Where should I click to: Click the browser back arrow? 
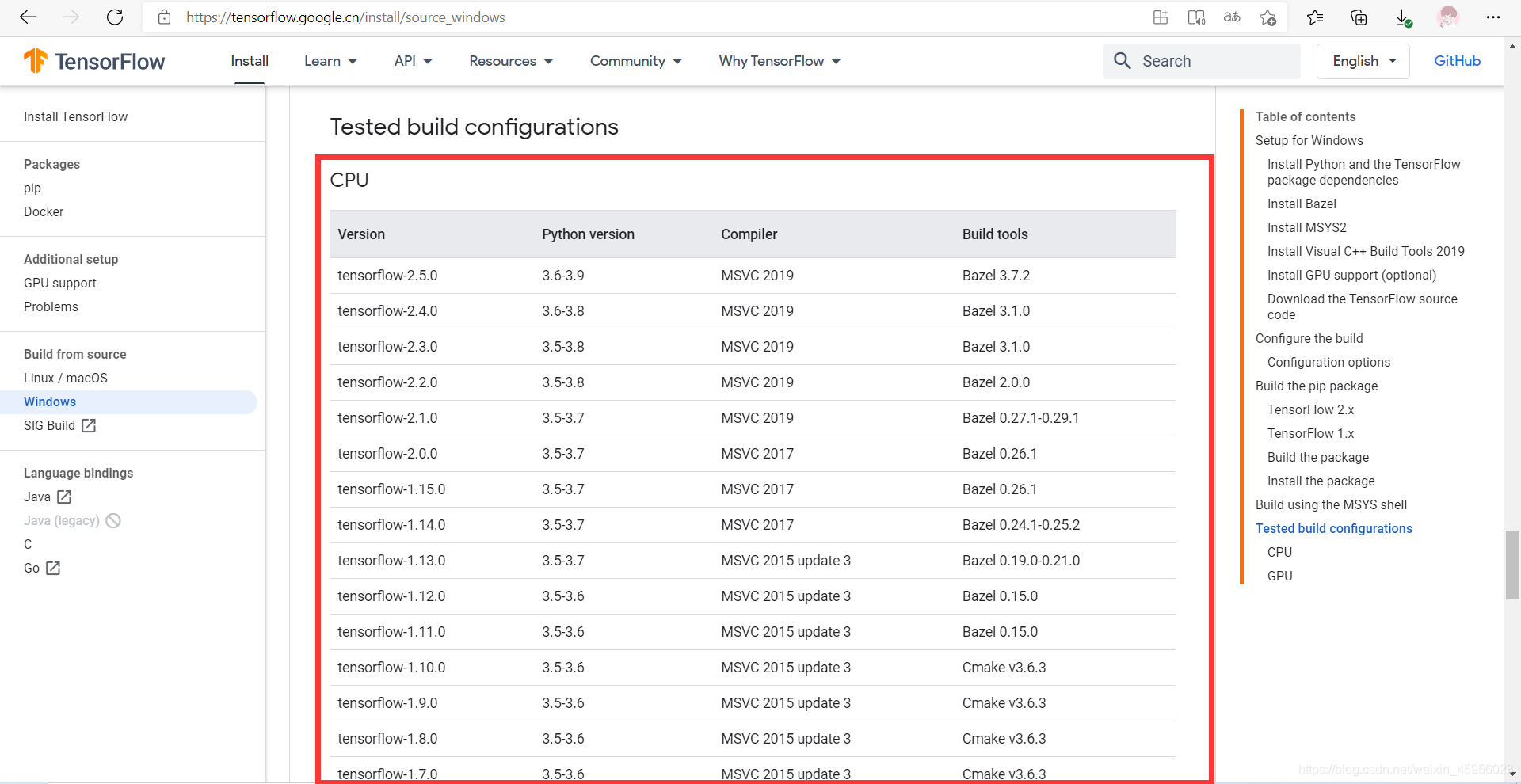pos(28,17)
